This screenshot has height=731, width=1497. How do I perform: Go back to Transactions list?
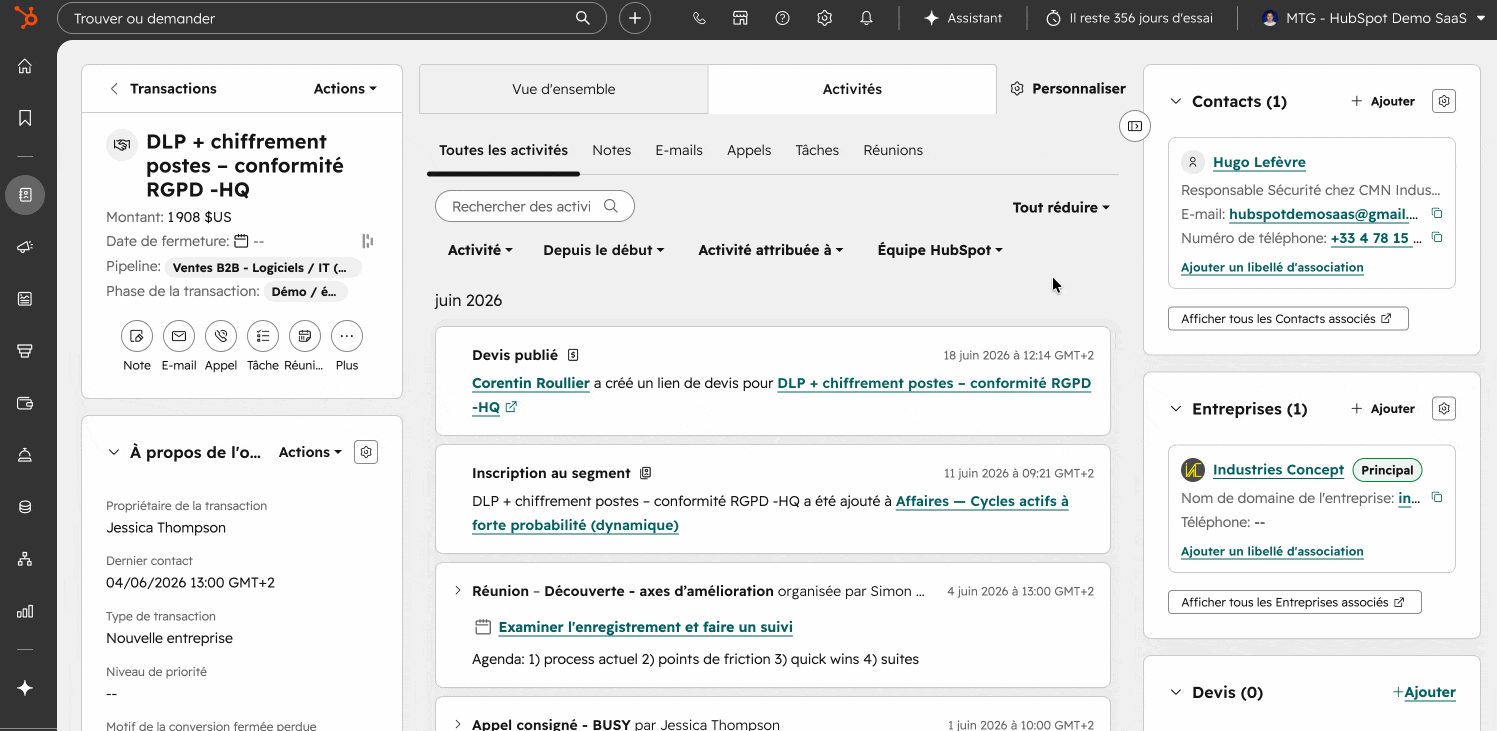click(163, 89)
